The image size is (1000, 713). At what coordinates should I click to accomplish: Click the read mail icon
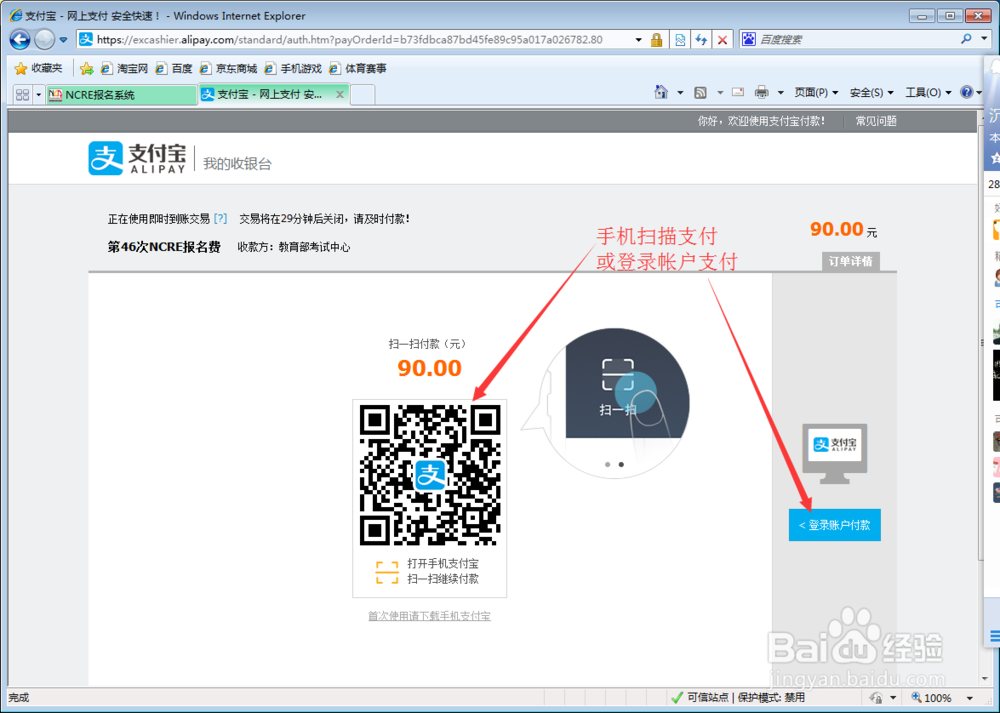[x=738, y=92]
